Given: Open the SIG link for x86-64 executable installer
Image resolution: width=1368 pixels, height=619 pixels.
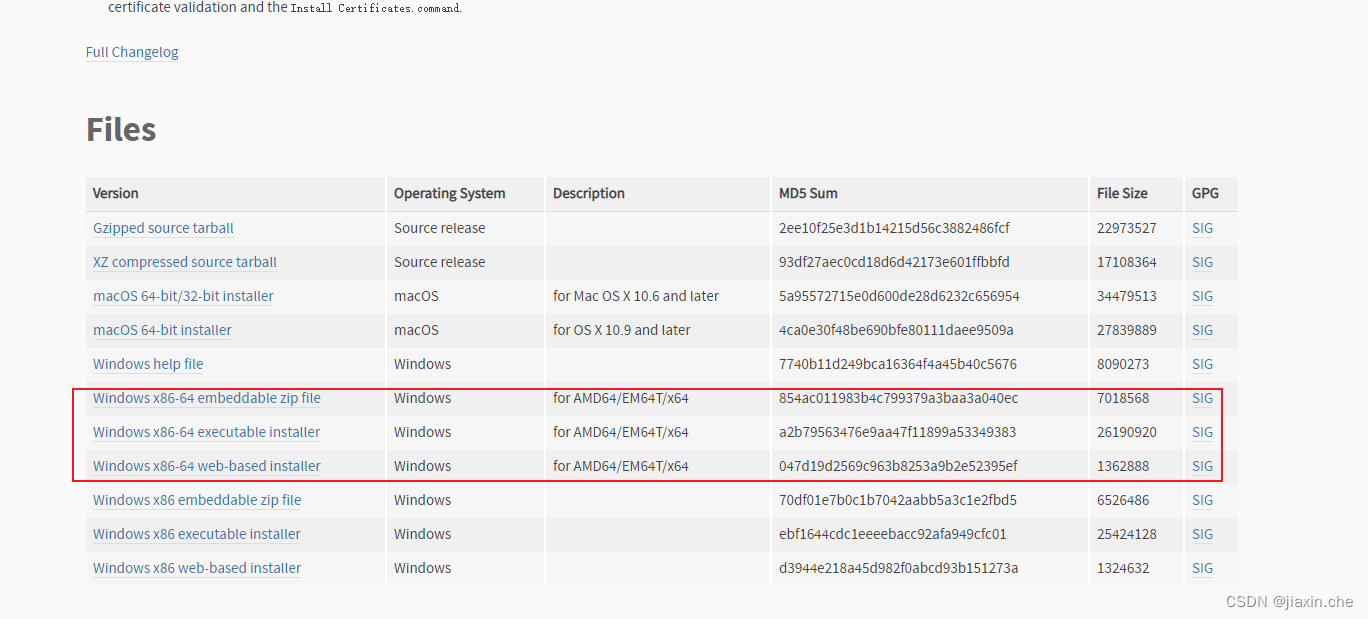Looking at the screenshot, I should (1201, 432).
